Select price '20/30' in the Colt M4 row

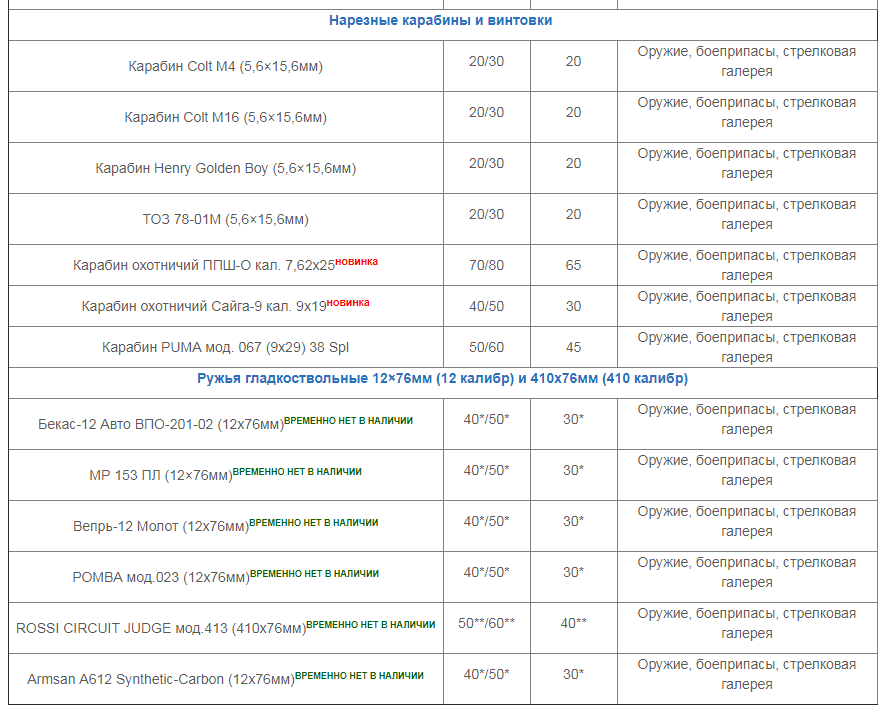(487, 61)
